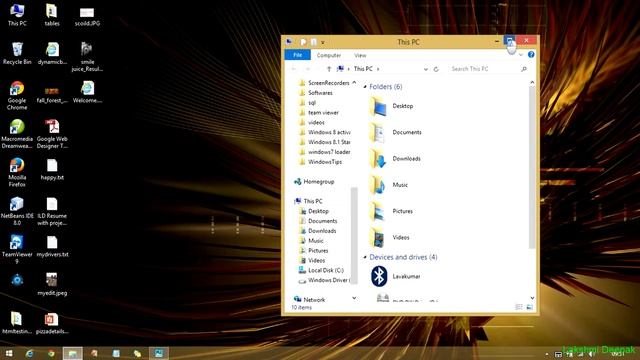Image resolution: width=640 pixels, height=360 pixels.
Task: Switch to large icons view button
Action: (x=529, y=307)
